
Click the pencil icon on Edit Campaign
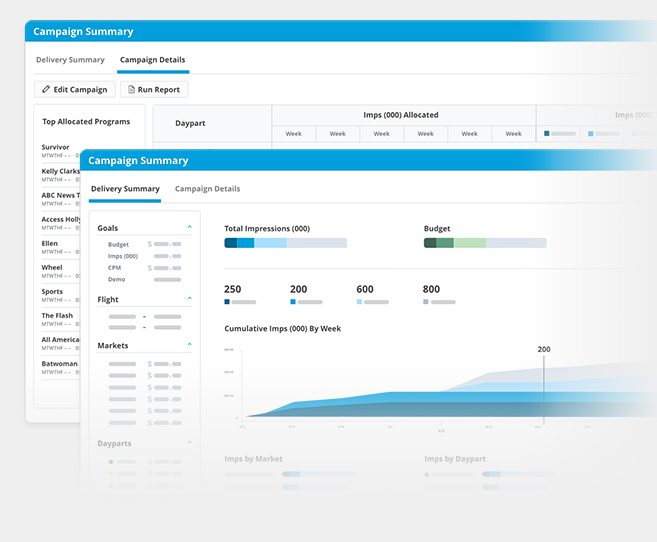(x=46, y=89)
